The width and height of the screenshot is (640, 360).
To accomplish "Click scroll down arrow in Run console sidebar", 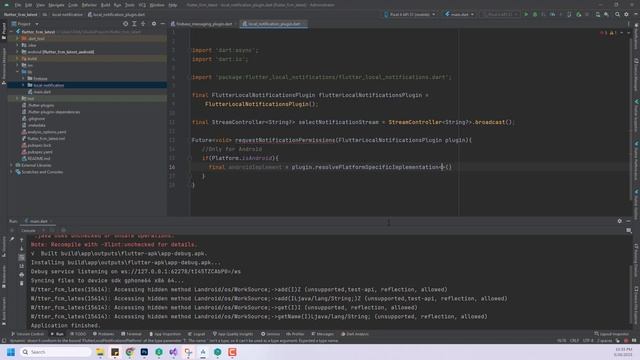I will point(22,249).
